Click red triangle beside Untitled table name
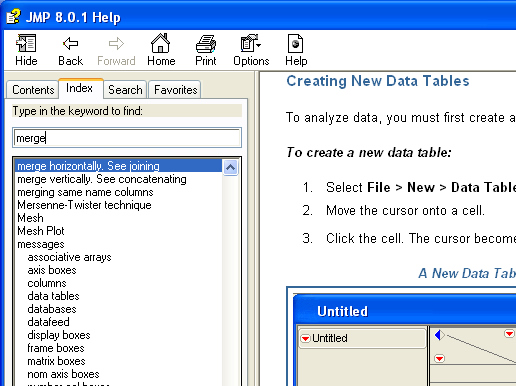 tap(305, 338)
